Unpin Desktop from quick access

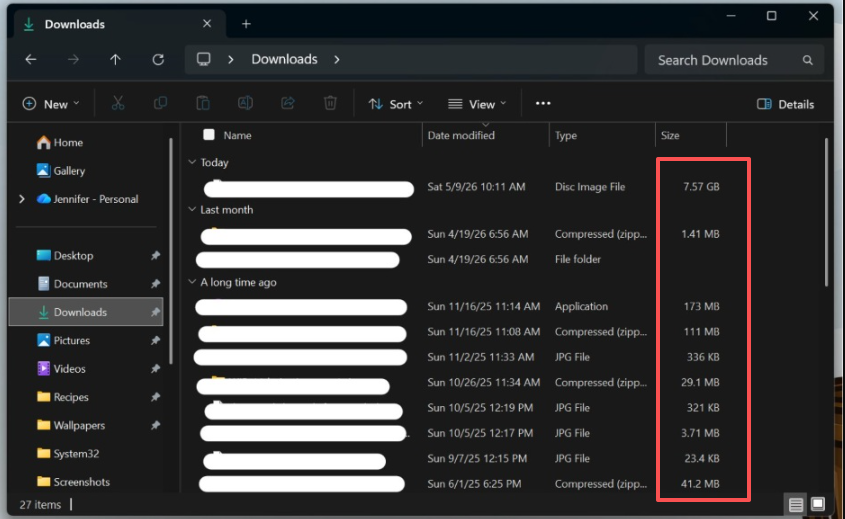155,255
